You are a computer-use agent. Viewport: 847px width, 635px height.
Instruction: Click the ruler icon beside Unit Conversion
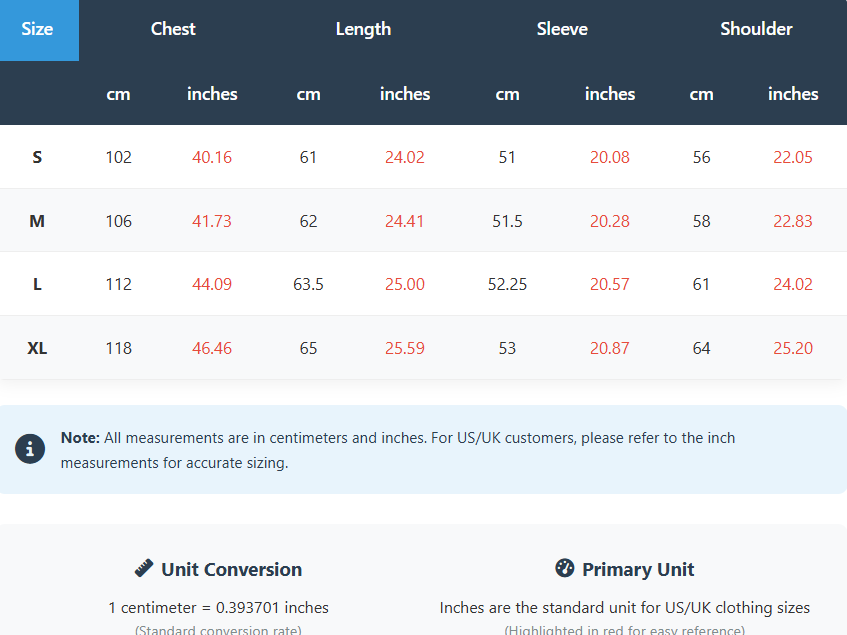[x=144, y=569]
